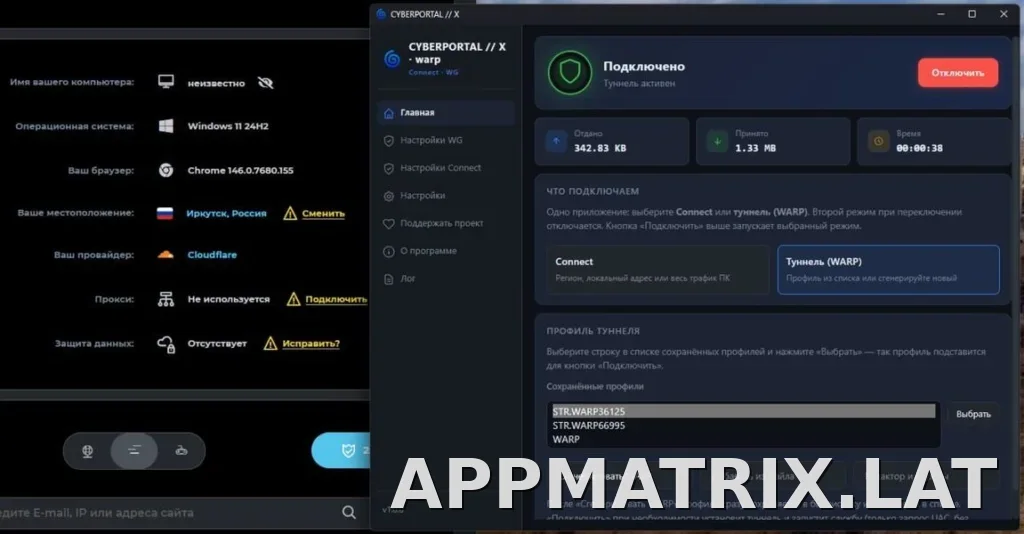Click the Сменить location link

(x=323, y=213)
